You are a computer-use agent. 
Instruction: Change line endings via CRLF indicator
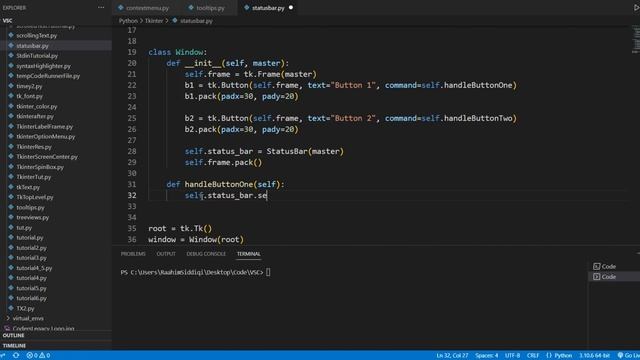(x=533, y=356)
